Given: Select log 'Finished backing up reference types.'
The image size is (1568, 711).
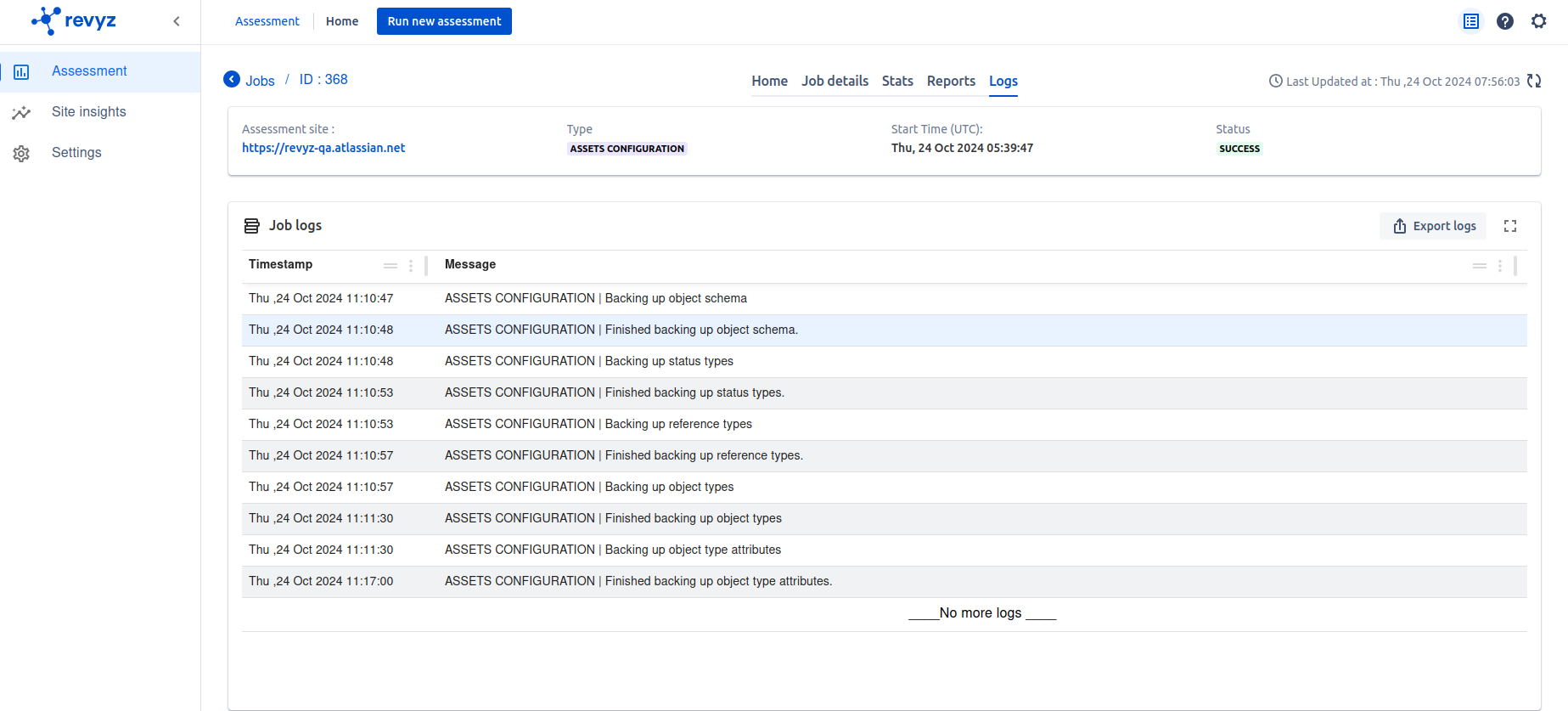Looking at the screenshot, I should (884, 455).
